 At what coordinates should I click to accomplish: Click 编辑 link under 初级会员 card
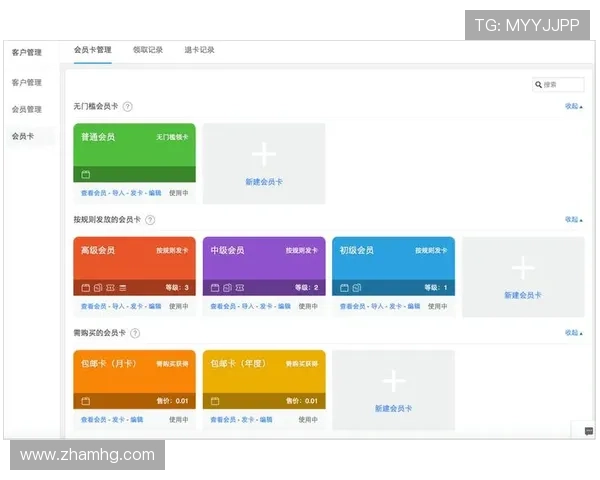pos(414,306)
